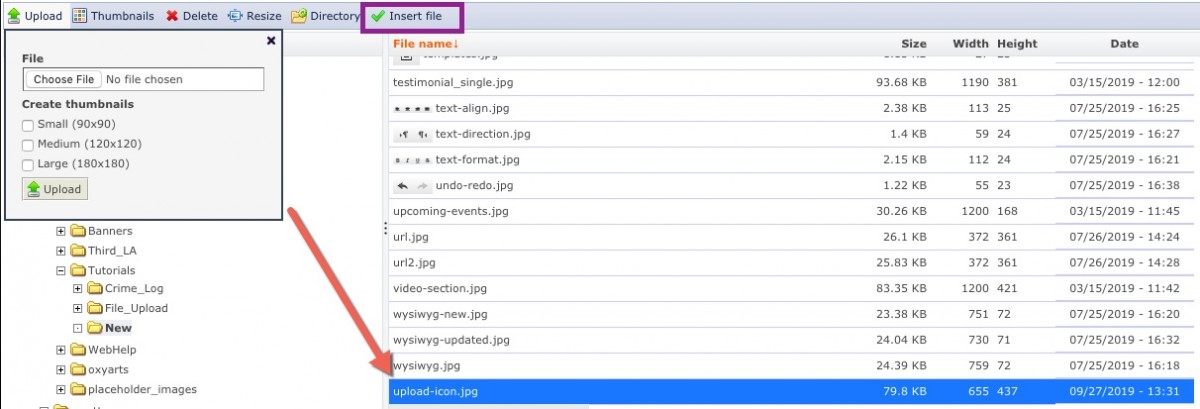This screenshot has width=1200, height=409.
Task: Expand the oxyarts folder
Action: click(61, 370)
